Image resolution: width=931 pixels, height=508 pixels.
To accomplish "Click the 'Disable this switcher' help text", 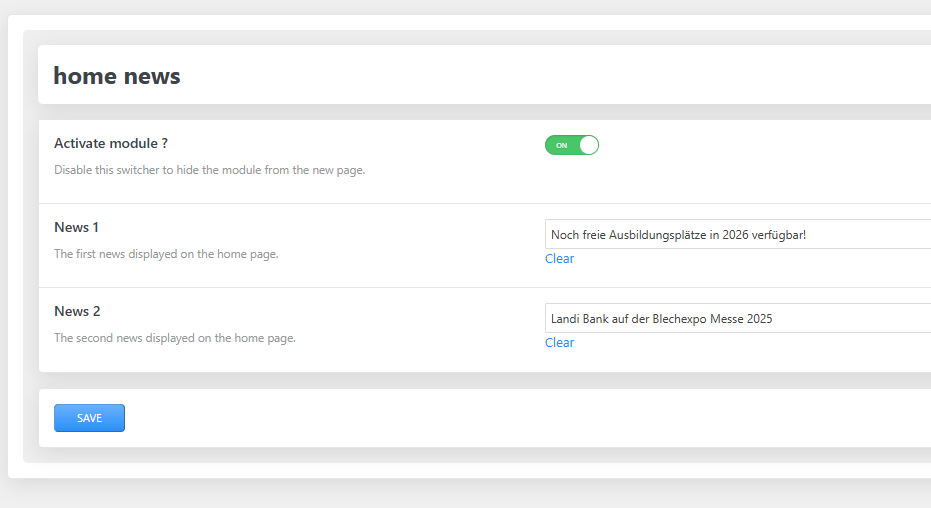I will click(x=209, y=170).
